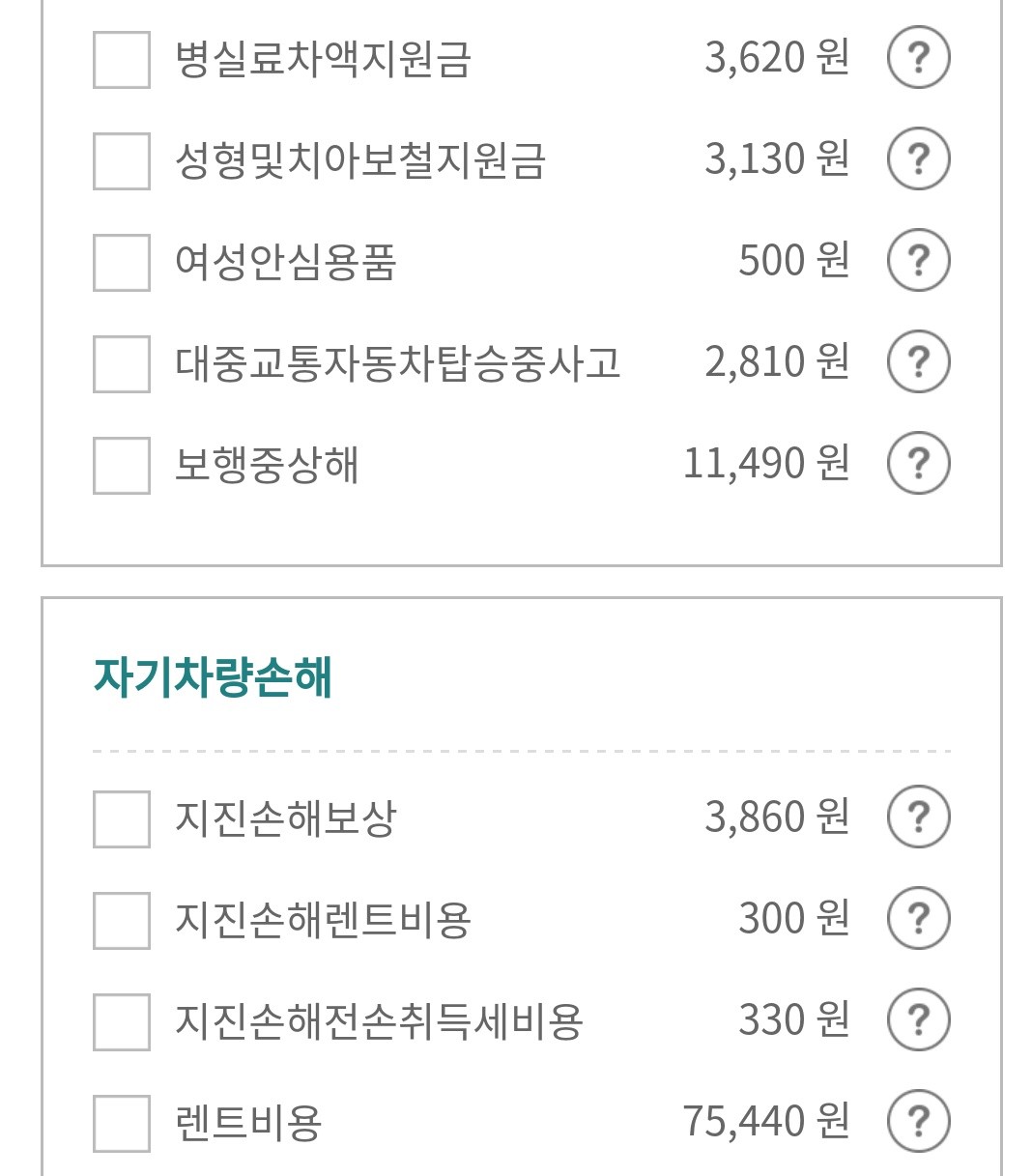Open help for 대중교통자동차탑승중사고
The image size is (1032, 1176).
(918, 362)
